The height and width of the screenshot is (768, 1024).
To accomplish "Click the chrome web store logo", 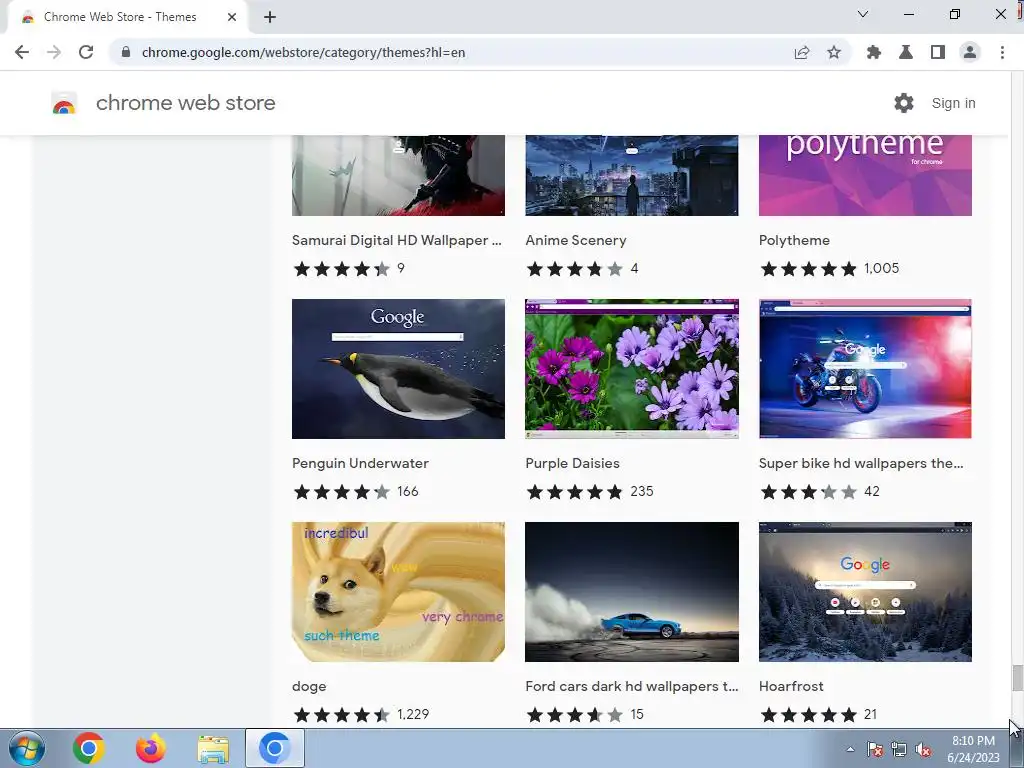I will coord(64,103).
